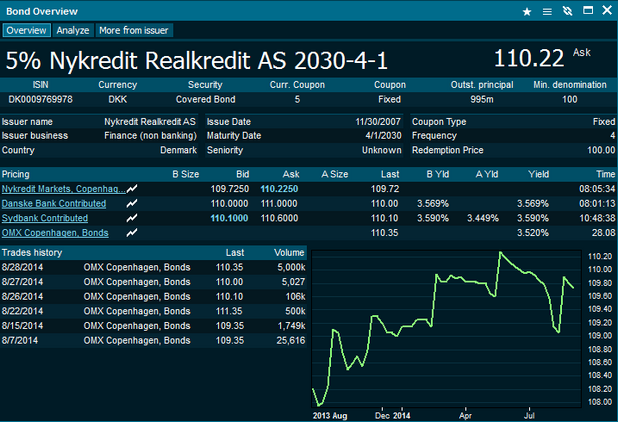Screen dimensions: 618x422
Task: Click the favorite star icon in title bar
Action: click(x=527, y=12)
